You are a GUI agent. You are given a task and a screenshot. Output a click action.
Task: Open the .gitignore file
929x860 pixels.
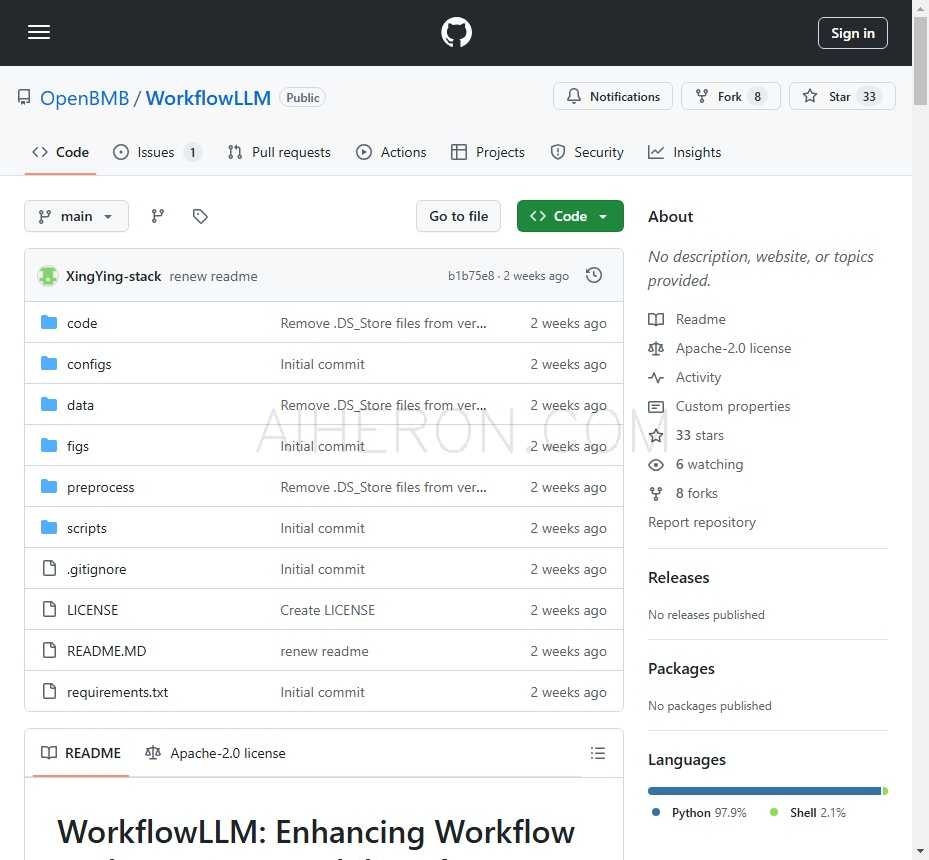click(x=97, y=569)
